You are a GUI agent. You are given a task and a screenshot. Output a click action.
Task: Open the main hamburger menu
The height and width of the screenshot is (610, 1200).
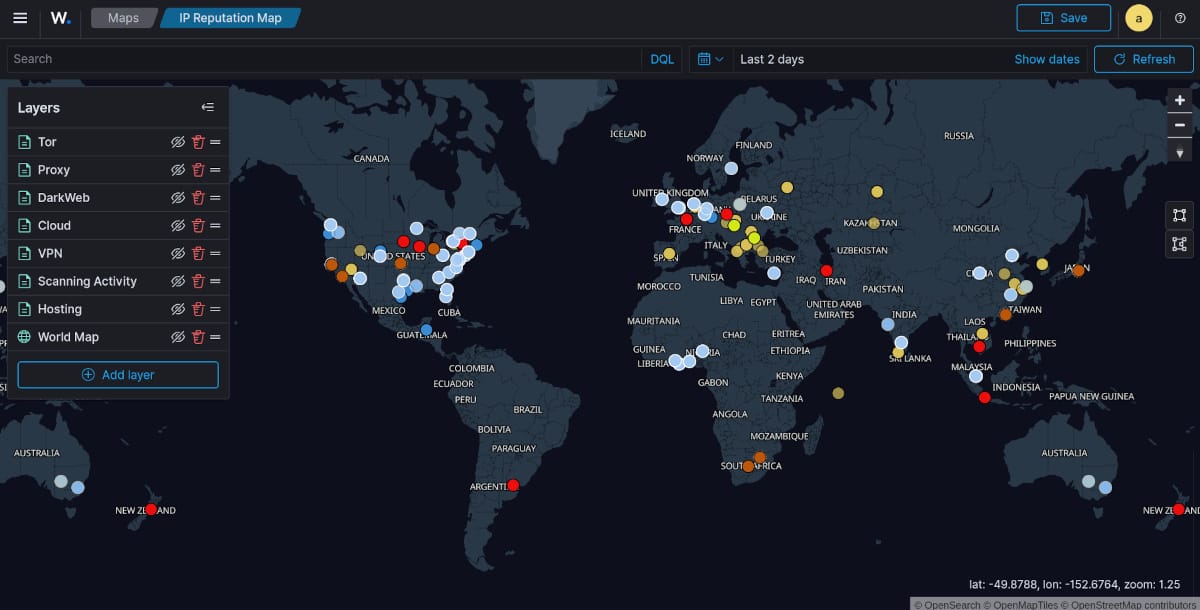[20, 18]
